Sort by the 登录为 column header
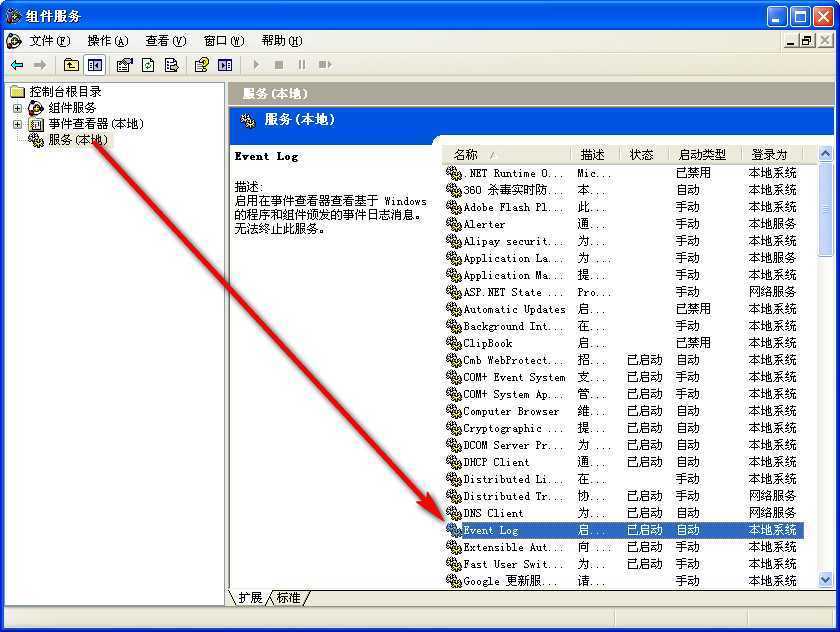 tap(771, 155)
